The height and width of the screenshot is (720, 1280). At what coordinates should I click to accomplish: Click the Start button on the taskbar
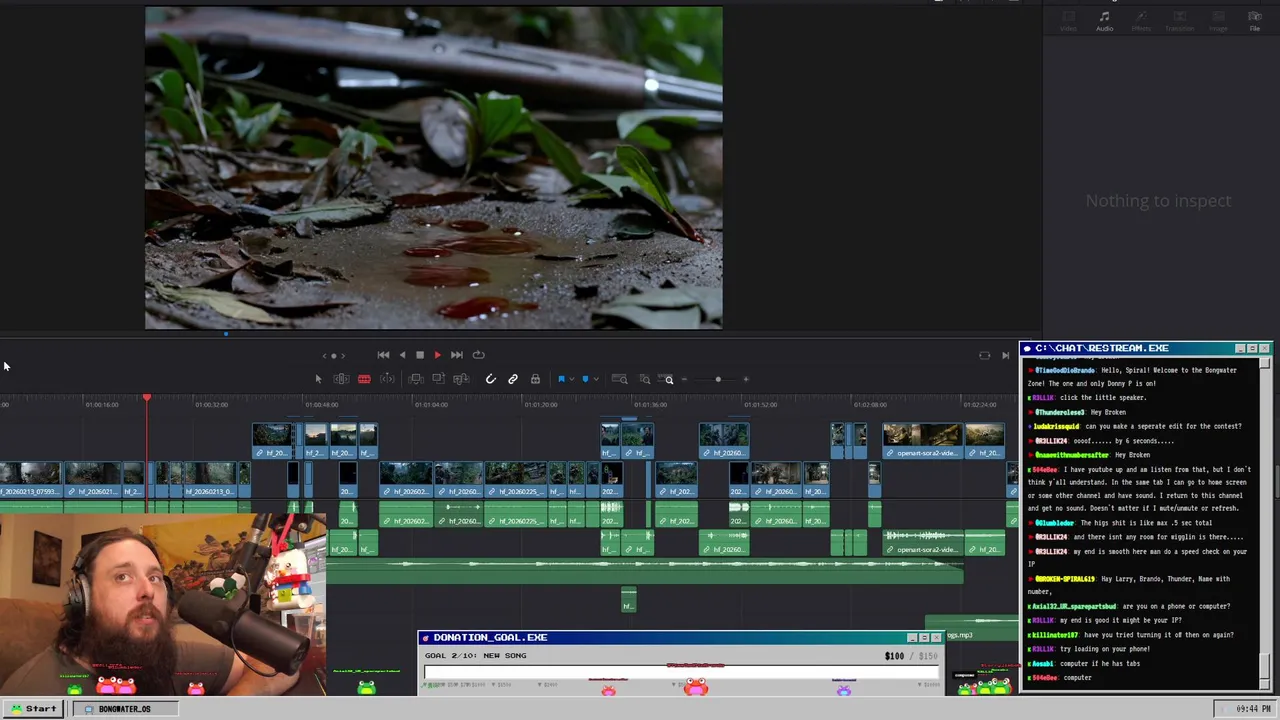[34, 708]
